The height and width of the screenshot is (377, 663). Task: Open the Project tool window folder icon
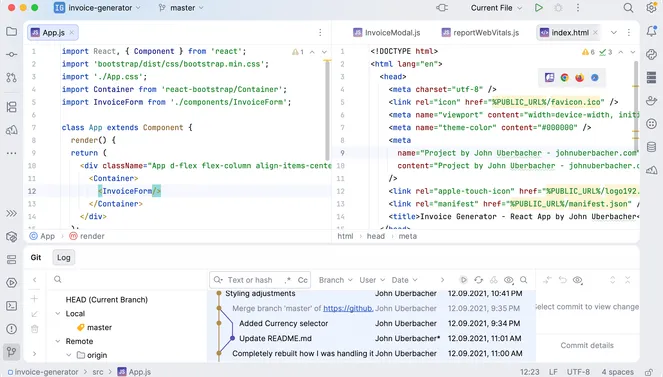pos(11,32)
